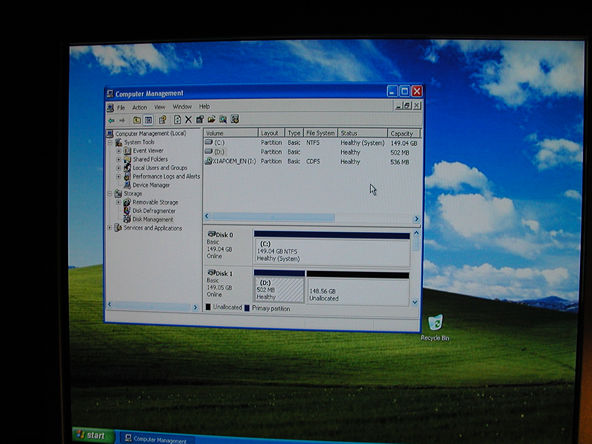The image size is (592, 444).
Task: Open the Properties toolbar icon
Action: [163, 120]
